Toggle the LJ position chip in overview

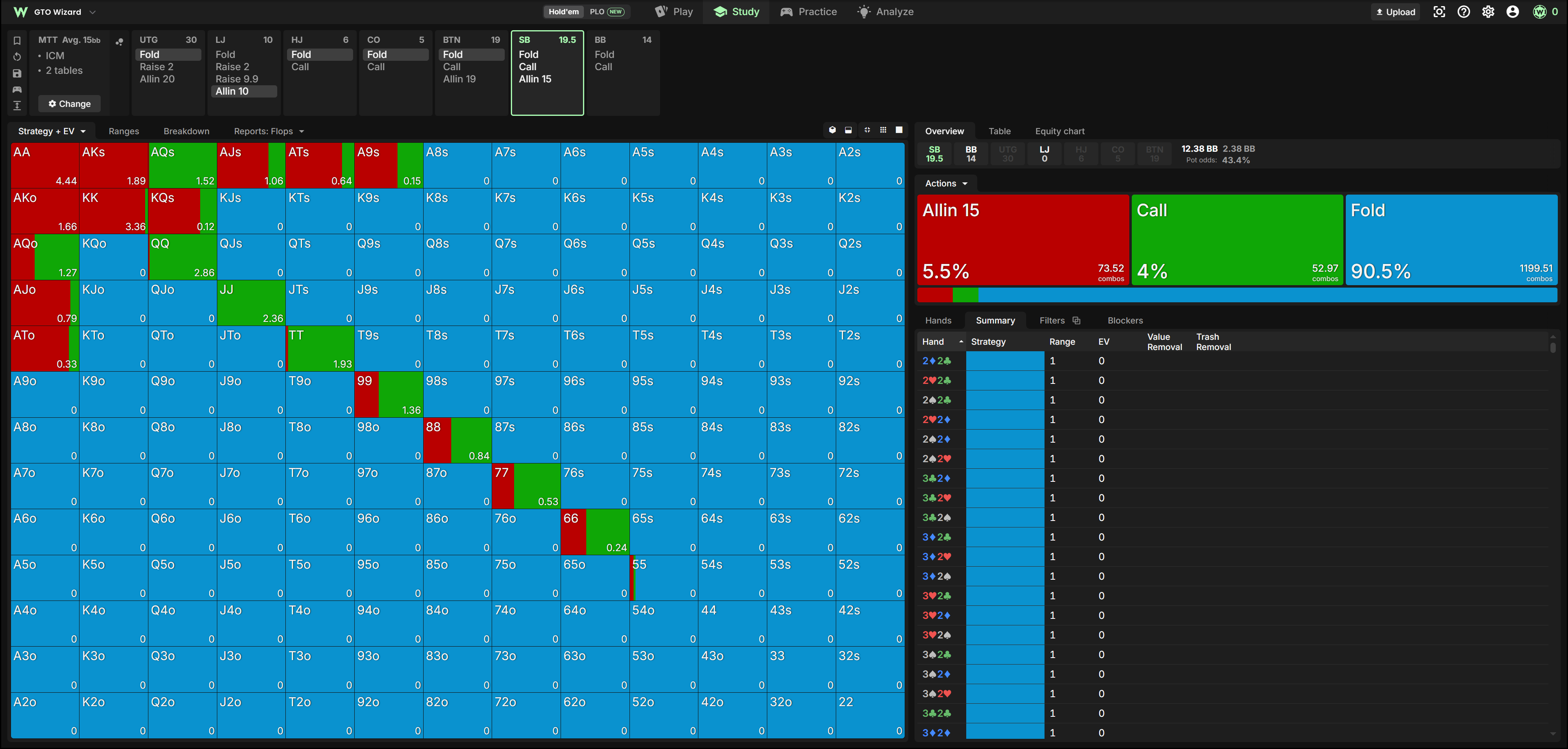(1044, 153)
